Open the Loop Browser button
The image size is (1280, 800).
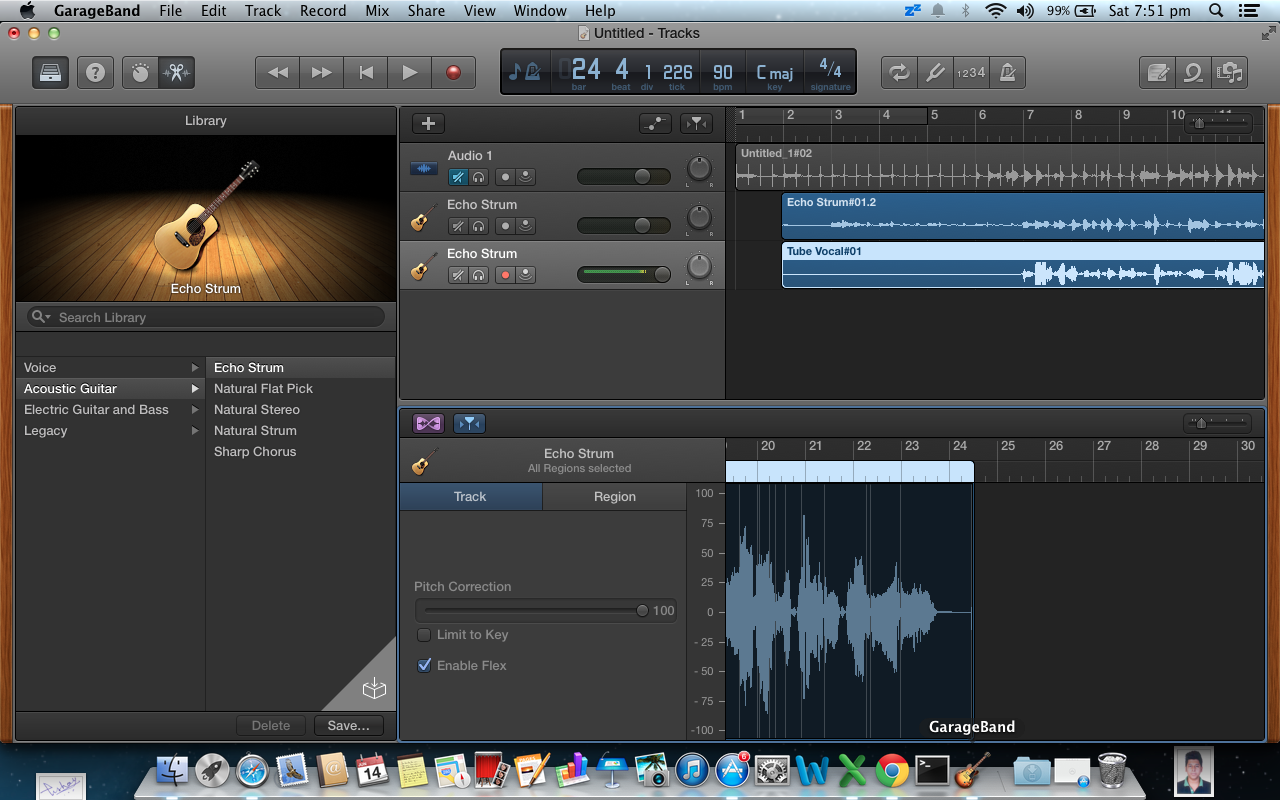(x=1193, y=73)
